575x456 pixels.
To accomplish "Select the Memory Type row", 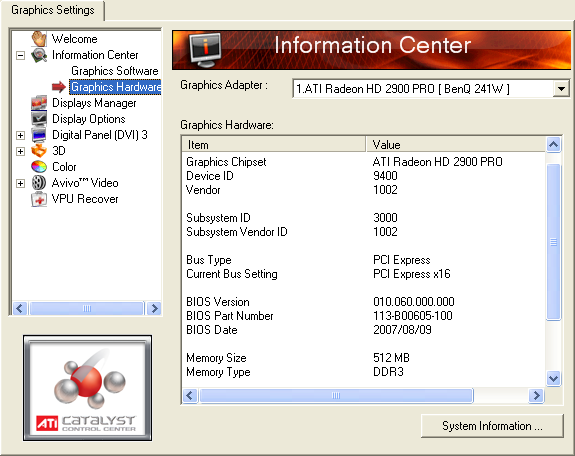I will (x=363, y=372).
